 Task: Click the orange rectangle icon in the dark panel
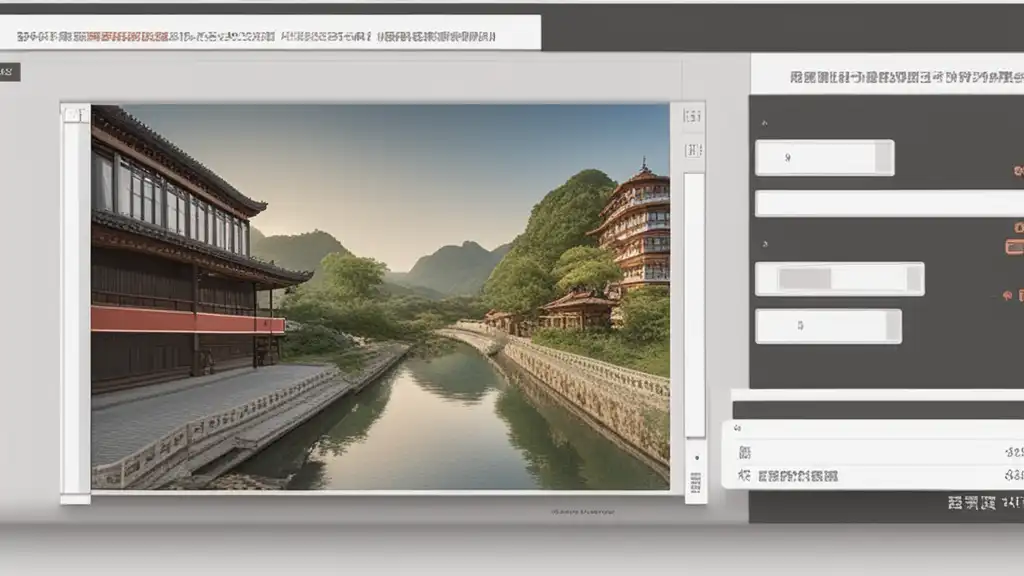click(x=1014, y=247)
